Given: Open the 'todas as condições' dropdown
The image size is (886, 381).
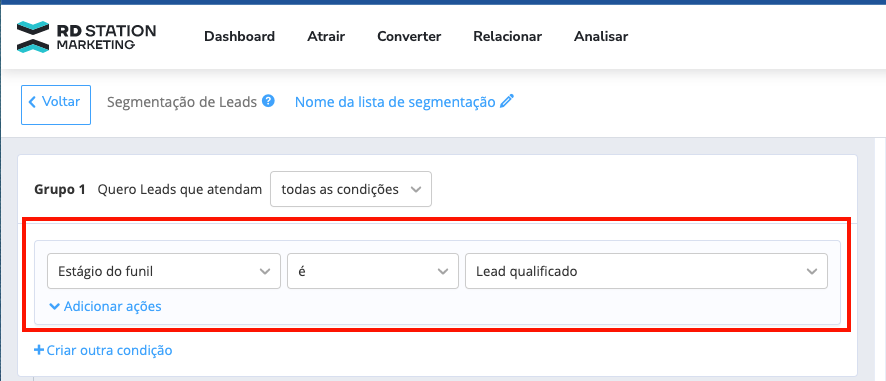Looking at the screenshot, I should click(x=351, y=189).
